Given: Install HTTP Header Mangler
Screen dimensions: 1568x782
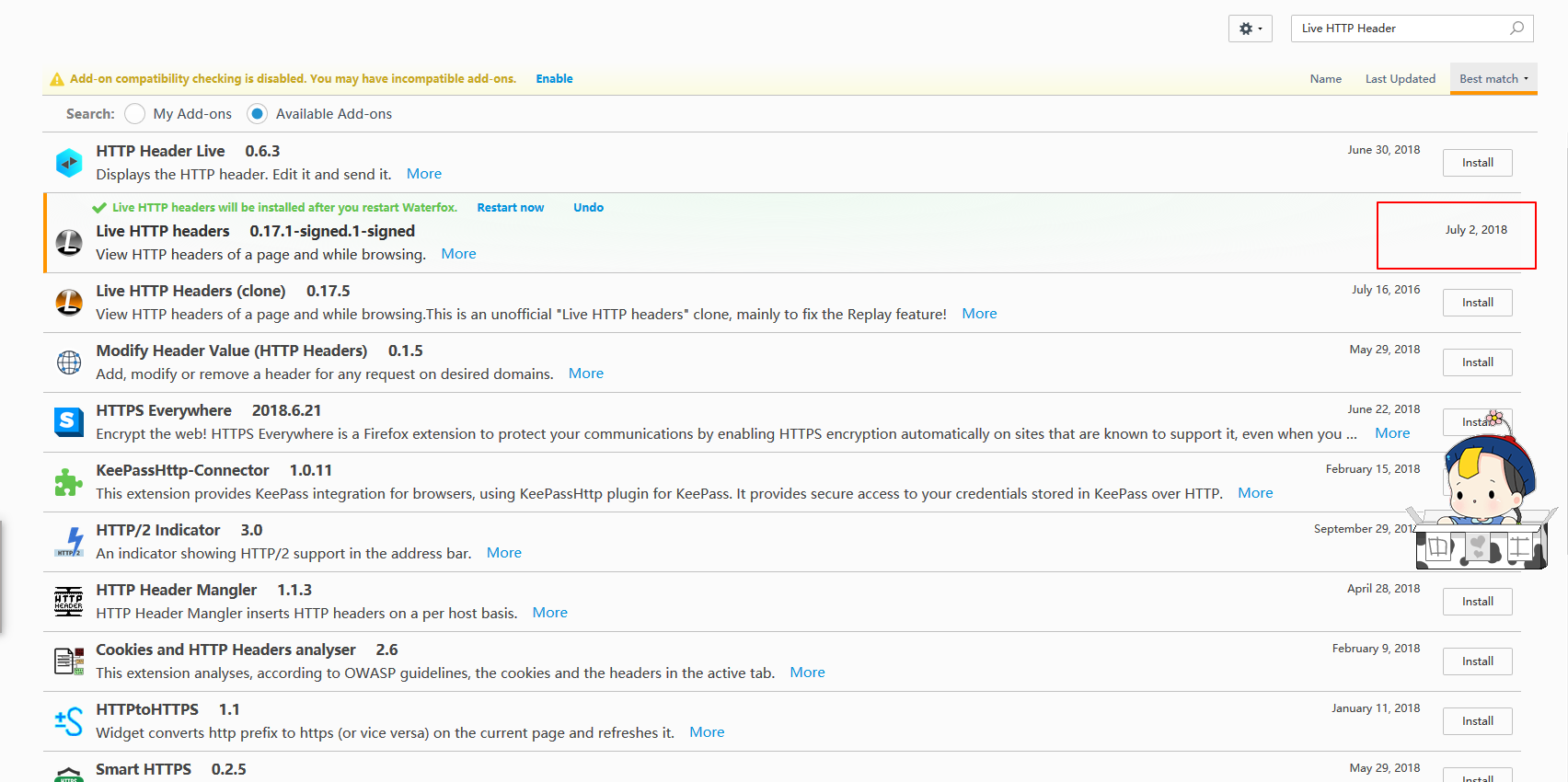Looking at the screenshot, I should coord(1478,602).
